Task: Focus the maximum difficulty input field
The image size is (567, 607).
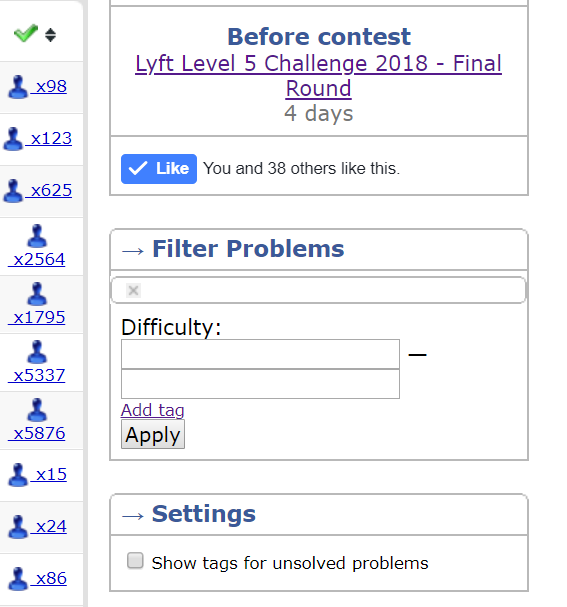Action: (x=260, y=384)
